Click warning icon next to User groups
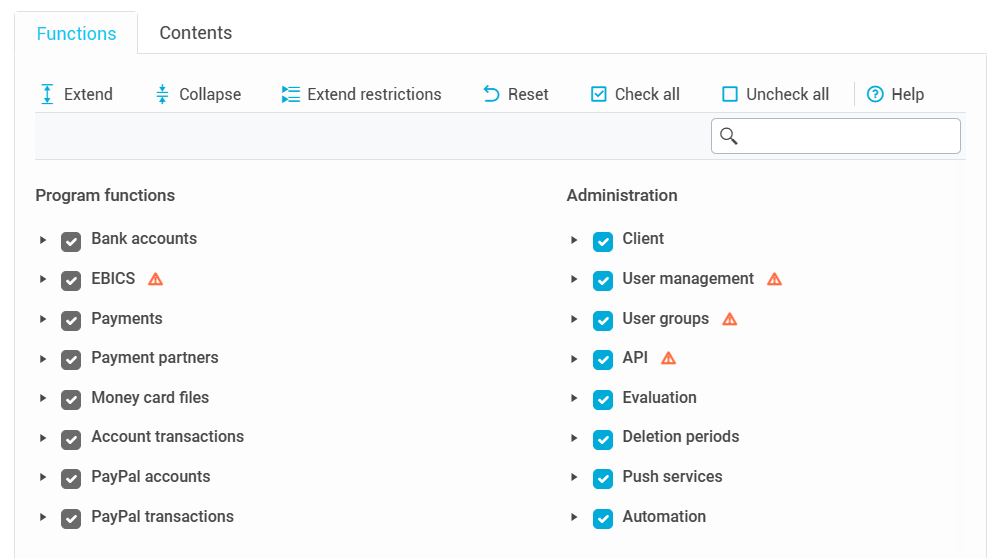Viewport: 1000px width, 558px height. 729,319
